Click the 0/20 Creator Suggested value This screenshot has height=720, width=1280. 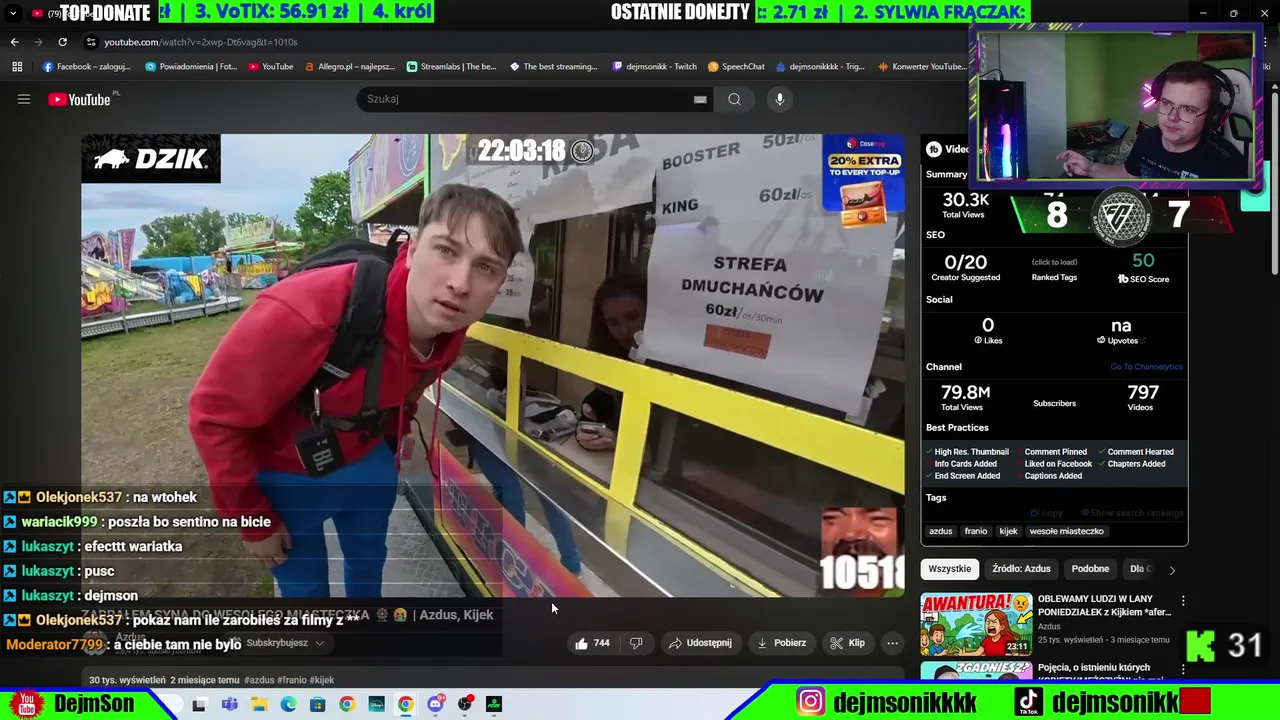coord(965,262)
